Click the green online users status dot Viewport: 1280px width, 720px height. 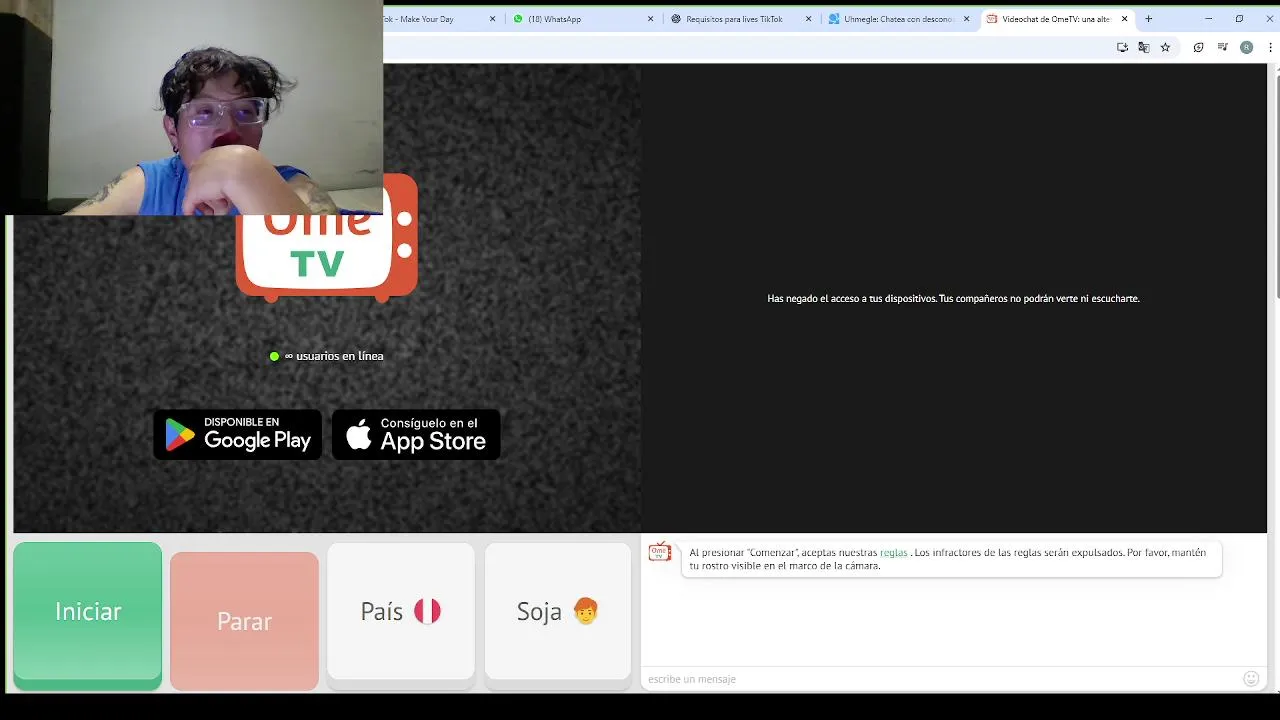(275, 356)
